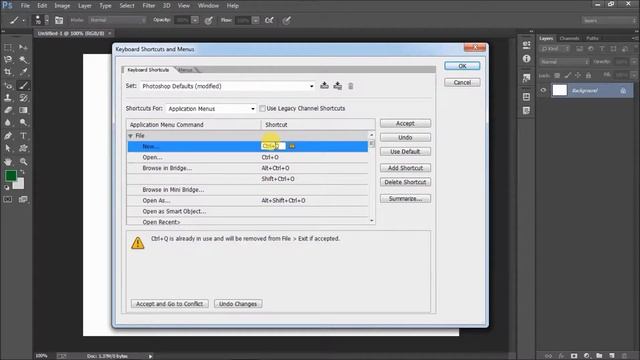The height and width of the screenshot is (360, 640).
Task: Toggle Quick Mask mode icon
Action: coord(8,199)
